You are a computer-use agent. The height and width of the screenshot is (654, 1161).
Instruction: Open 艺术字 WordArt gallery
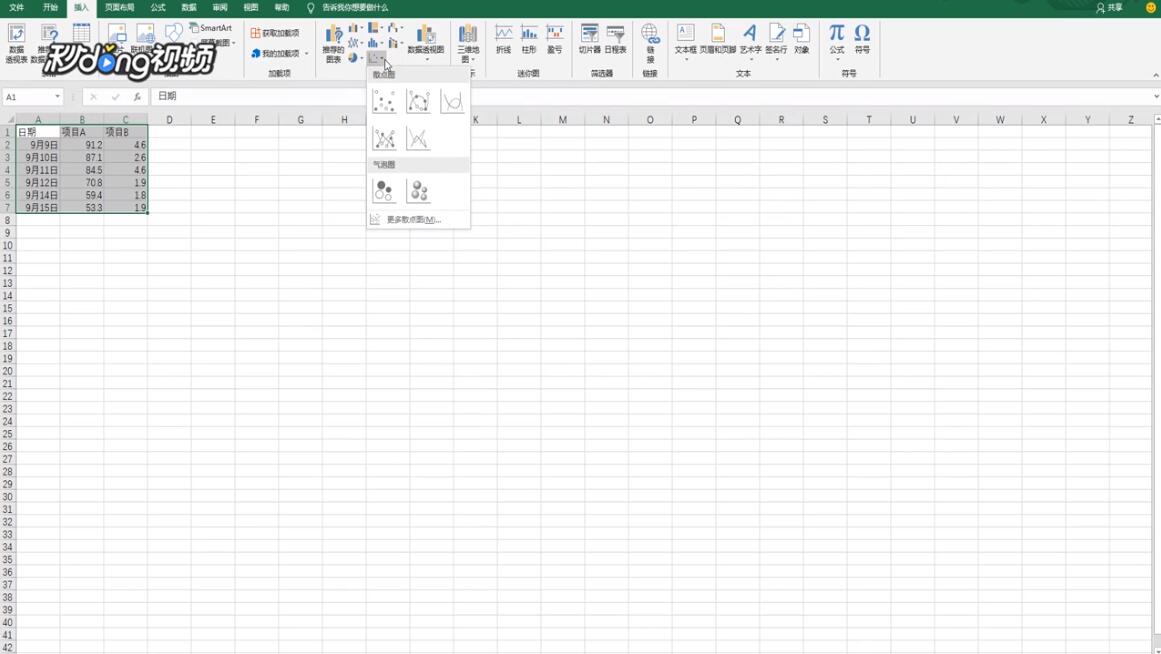pyautogui.click(x=750, y=41)
